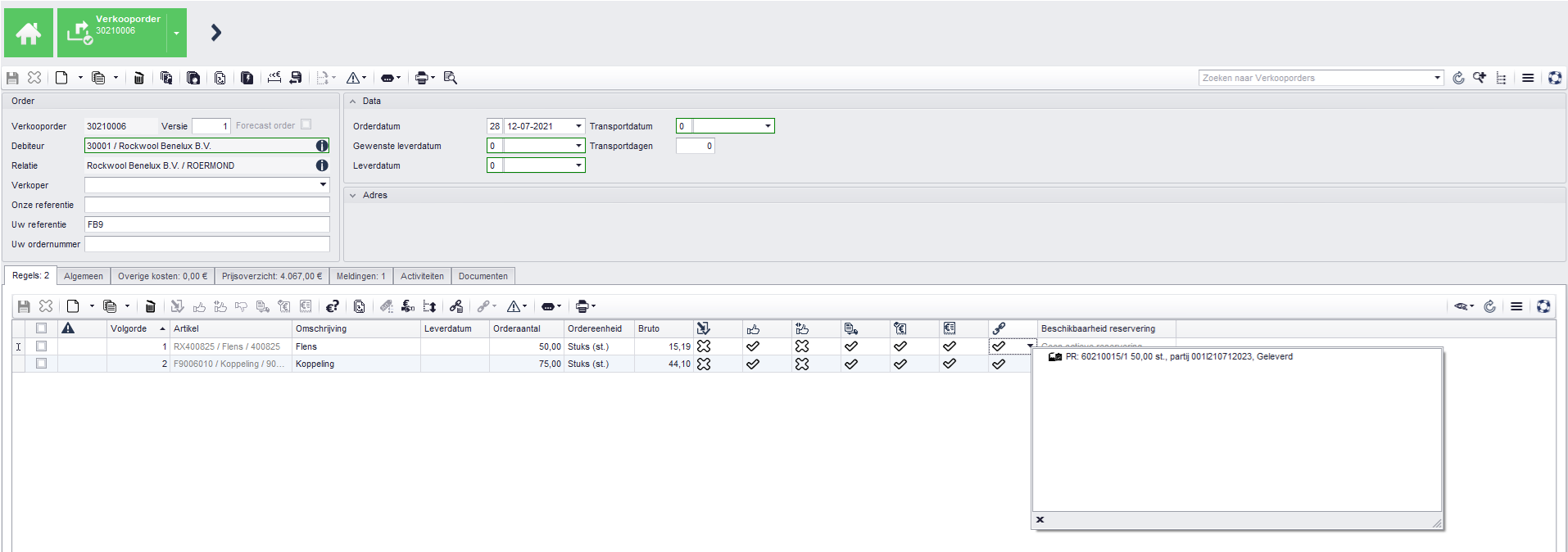Click the link chain icon in lines toolbar

point(484,306)
